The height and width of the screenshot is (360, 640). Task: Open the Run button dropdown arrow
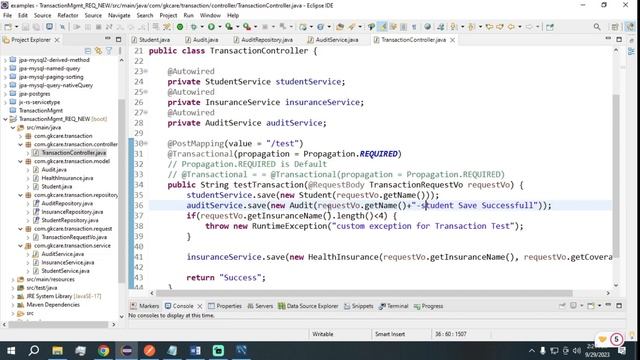coord(220,27)
